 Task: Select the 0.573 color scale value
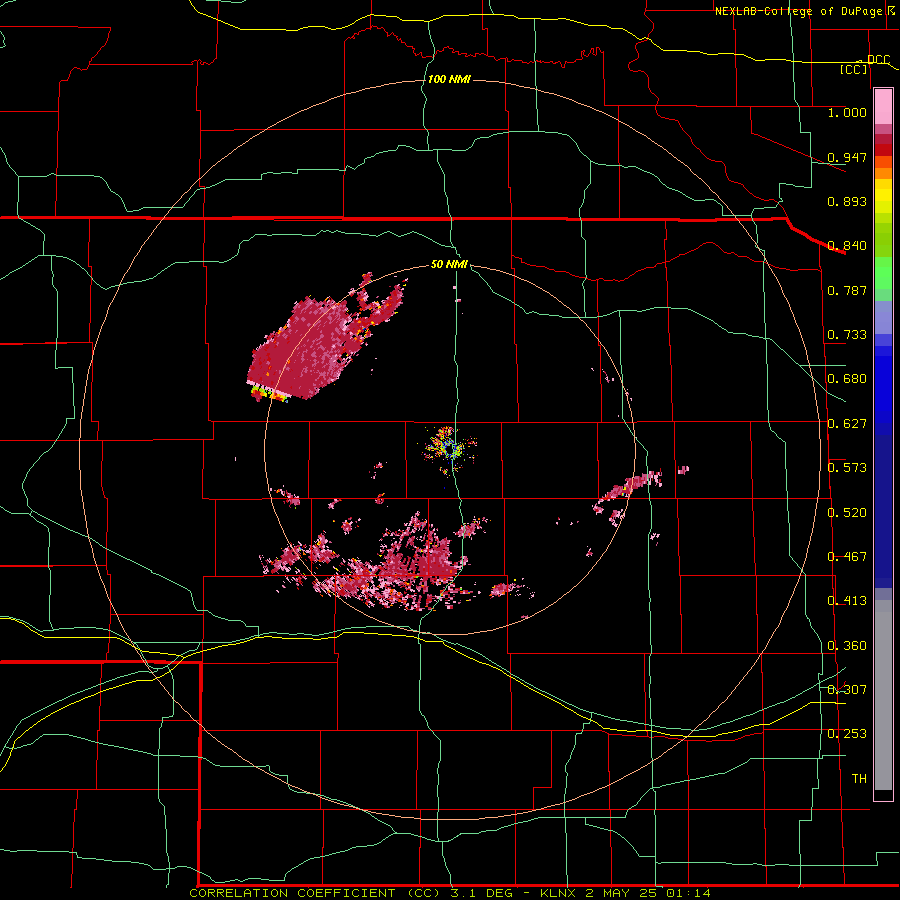[847, 468]
